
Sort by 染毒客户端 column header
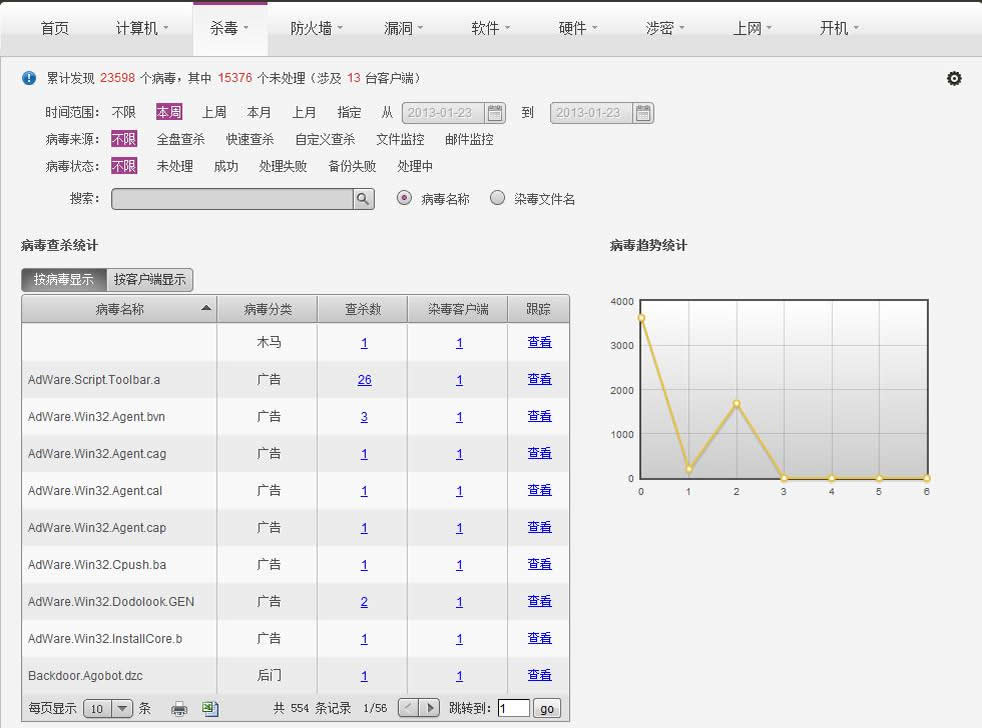click(458, 309)
